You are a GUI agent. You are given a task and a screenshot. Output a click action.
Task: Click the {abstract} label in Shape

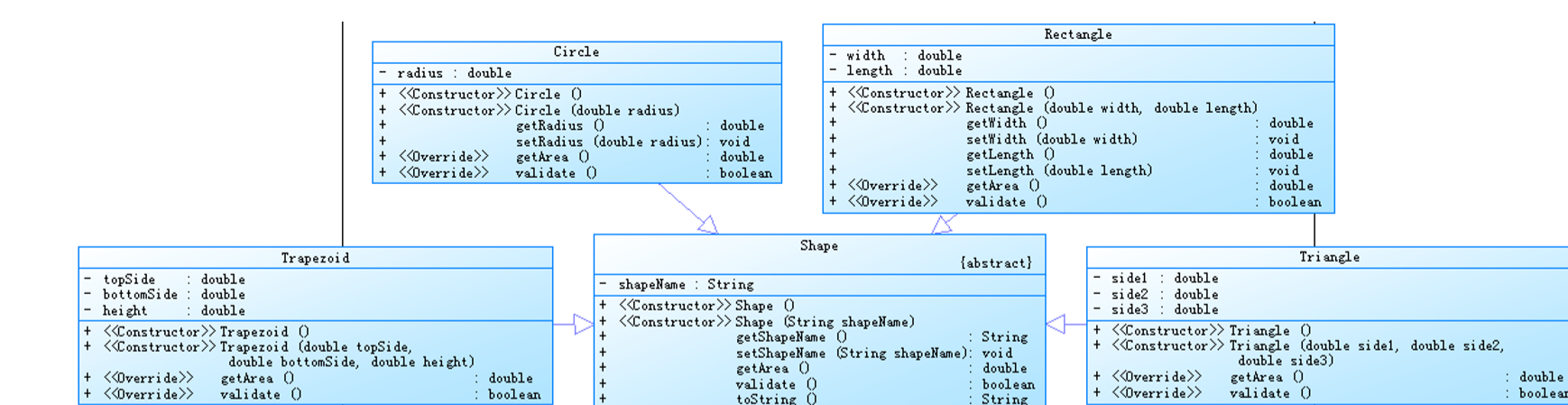[996, 263]
